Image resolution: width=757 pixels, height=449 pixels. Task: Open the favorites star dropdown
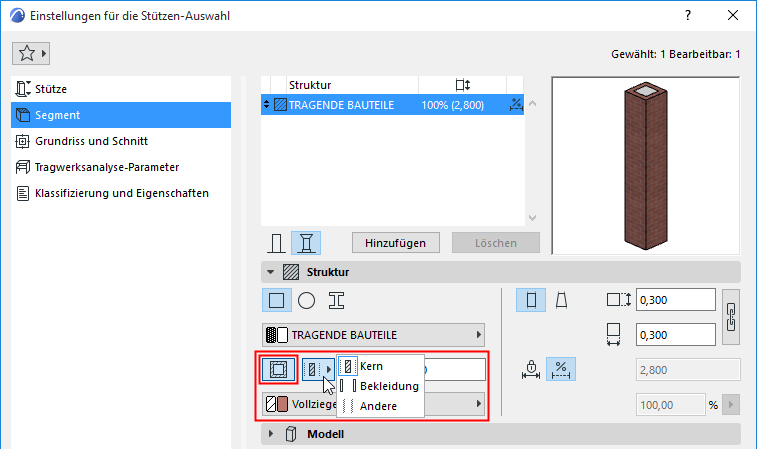pos(31,54)
